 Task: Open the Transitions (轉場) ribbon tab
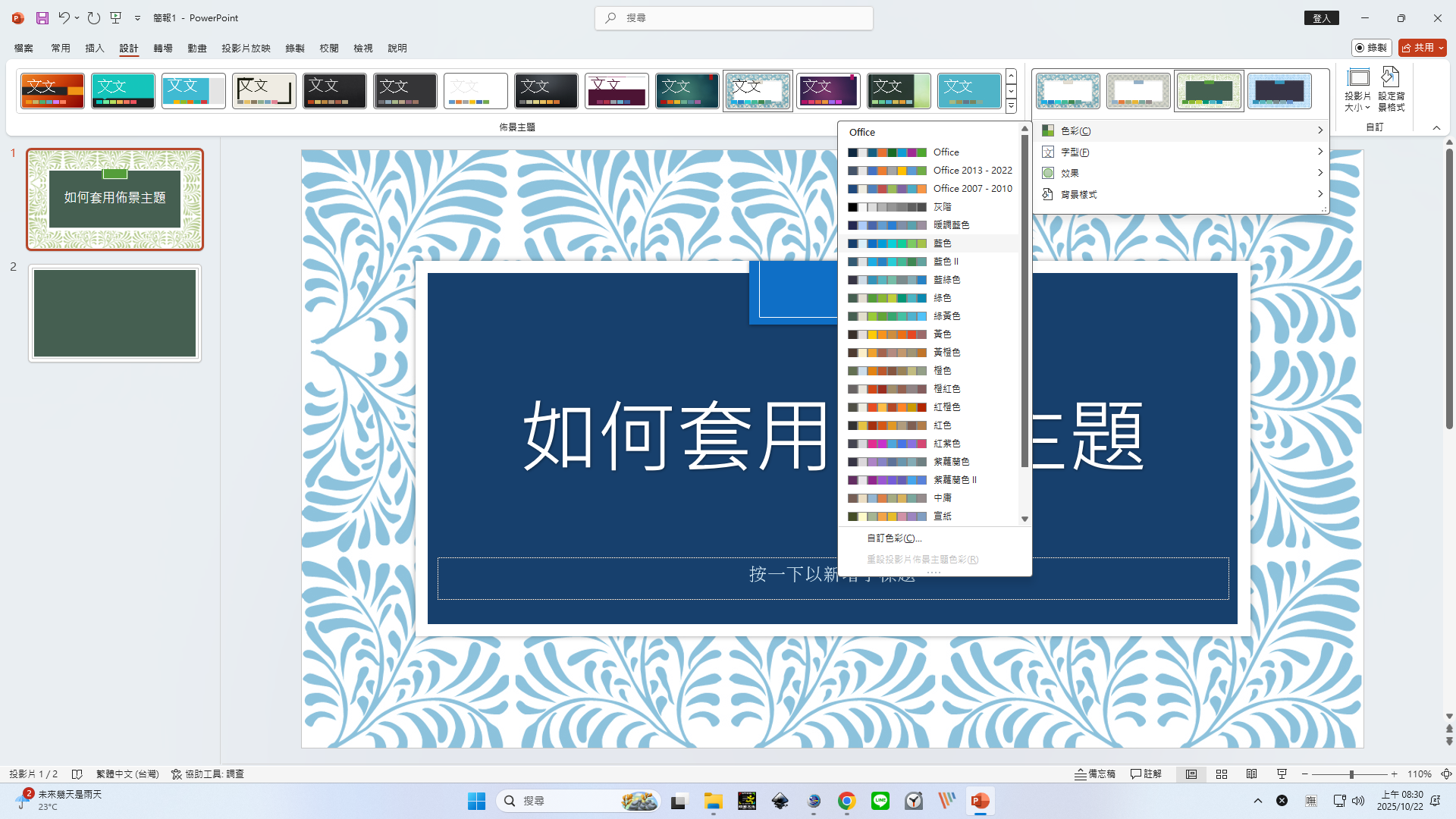pos(163,48)
